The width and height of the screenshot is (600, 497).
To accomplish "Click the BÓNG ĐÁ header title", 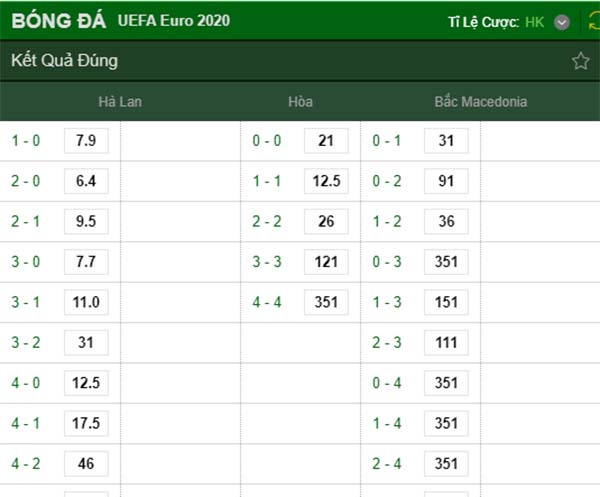I will pos(59,21).
